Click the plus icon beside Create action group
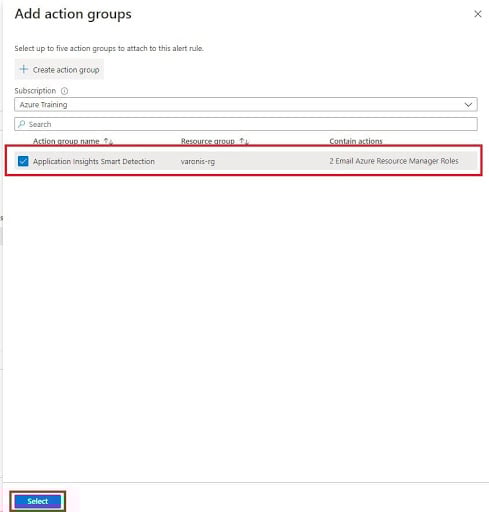Image resolution: width=489 pixels, height=512 pixels. (24, 69)
